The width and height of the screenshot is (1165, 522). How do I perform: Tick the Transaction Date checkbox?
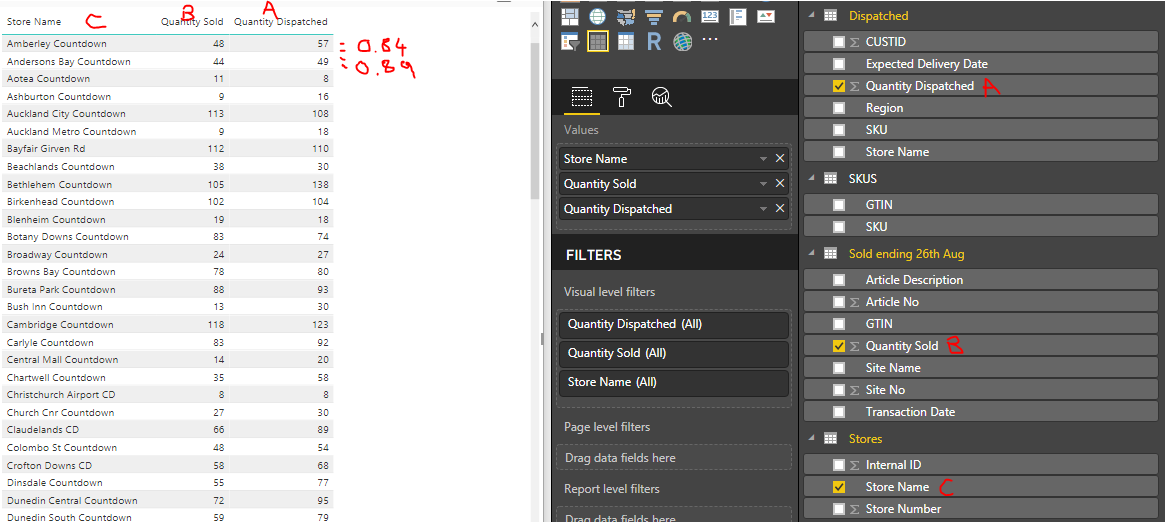[839, 411]
